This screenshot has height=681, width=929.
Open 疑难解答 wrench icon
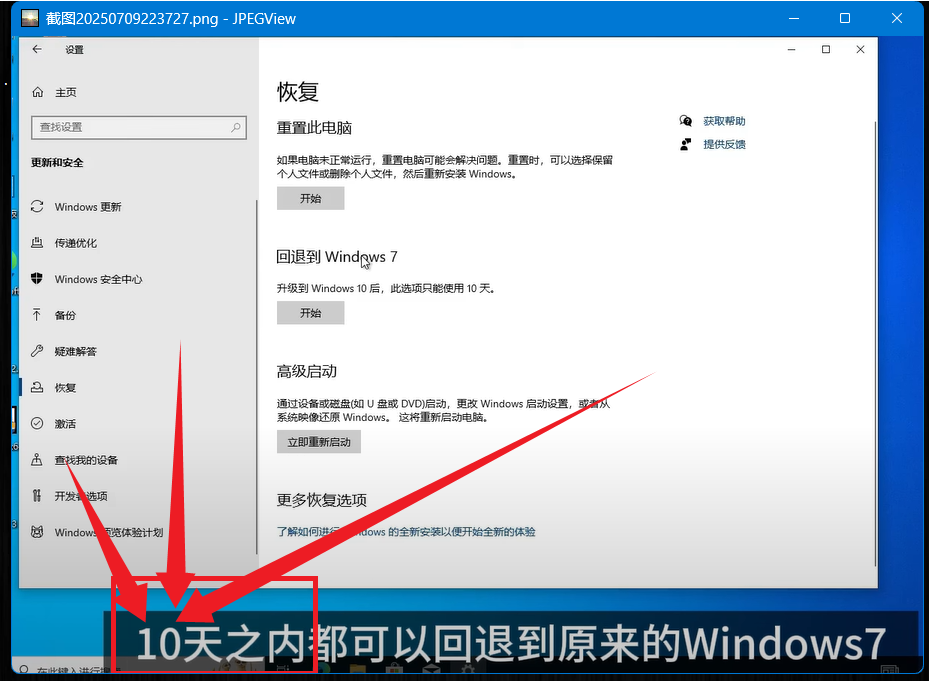click(x=37, y=351)
